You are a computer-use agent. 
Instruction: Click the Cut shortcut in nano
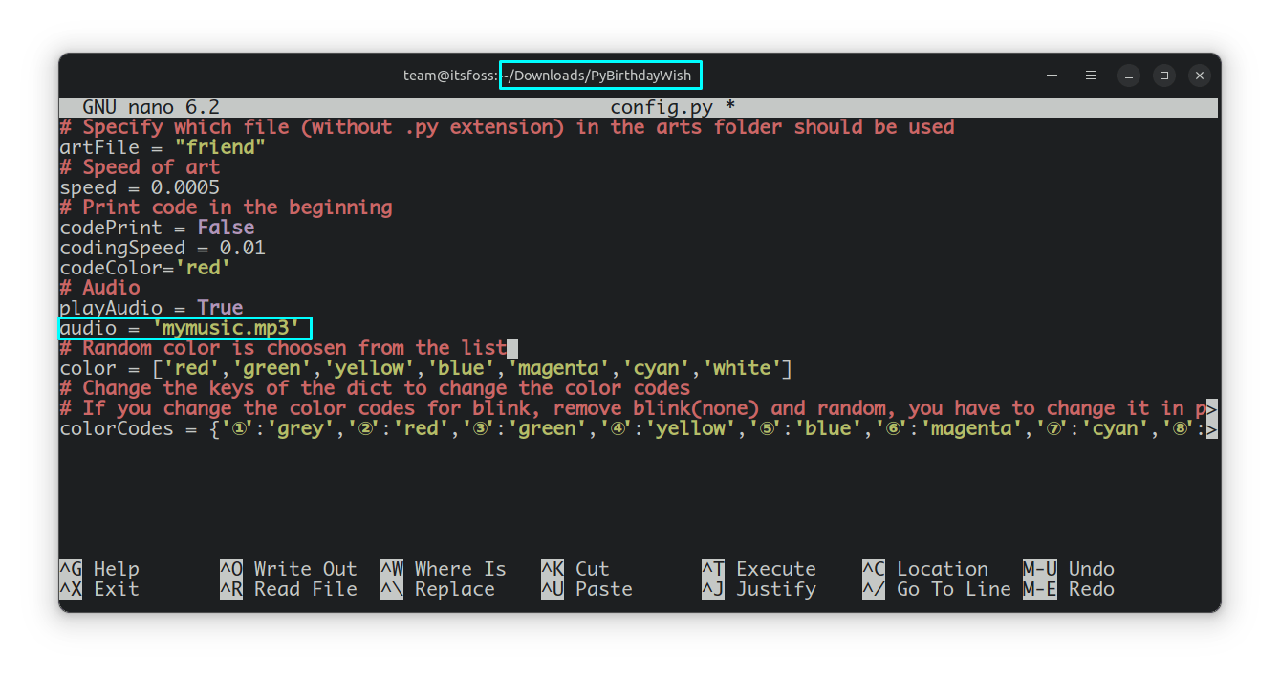click(592, 569)
